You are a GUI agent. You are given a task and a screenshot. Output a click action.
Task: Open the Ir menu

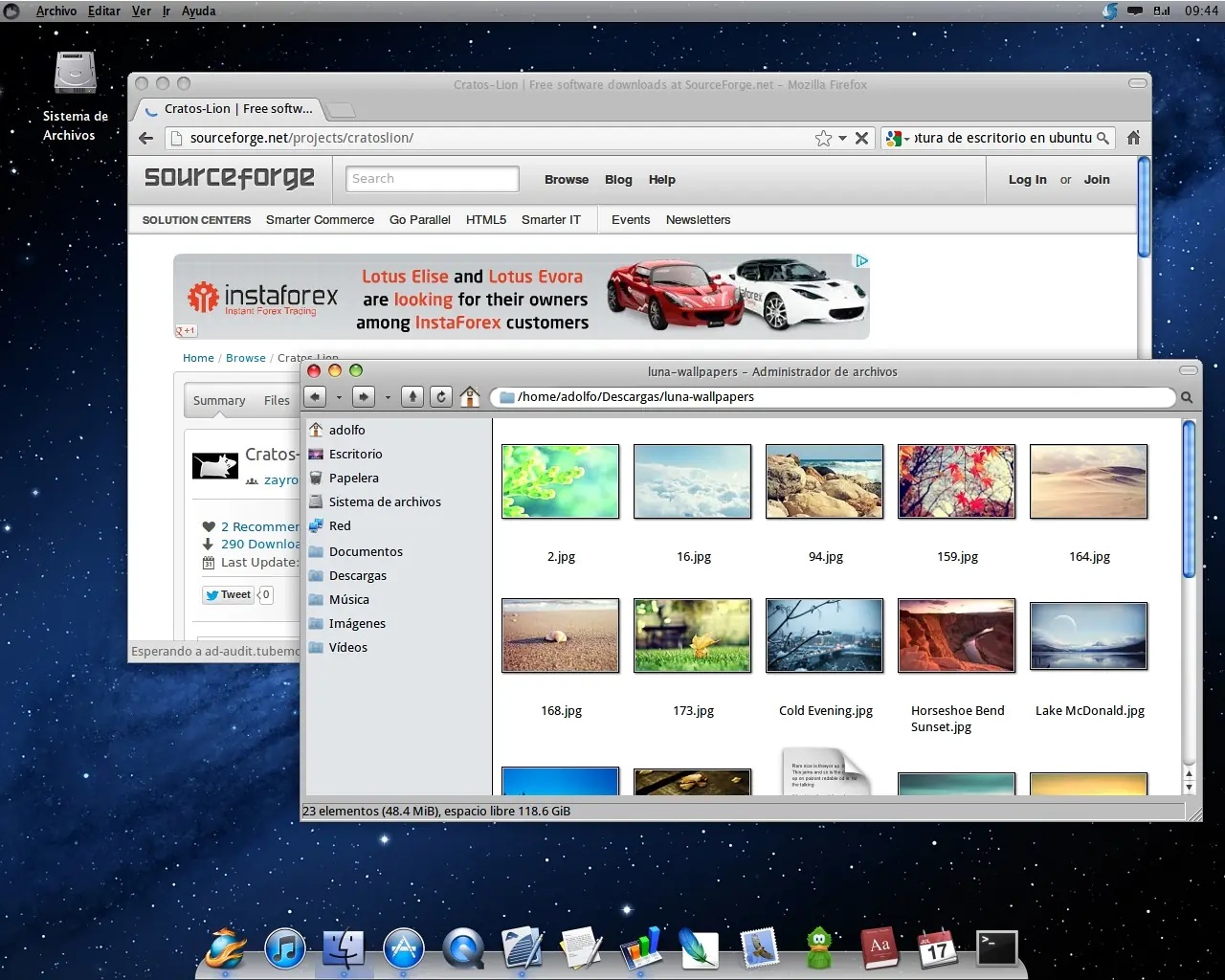click(167, 11)
